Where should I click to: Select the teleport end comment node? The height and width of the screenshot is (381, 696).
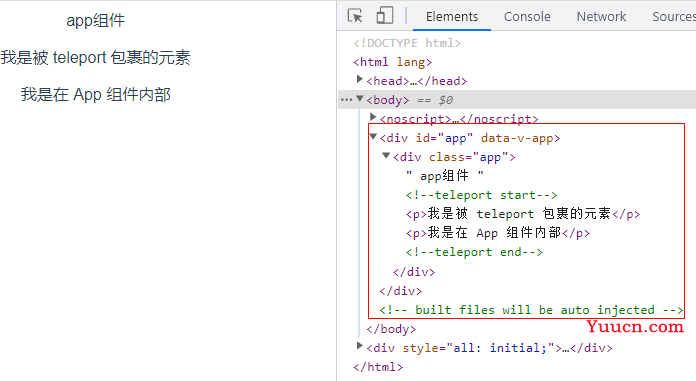point(474,252)
